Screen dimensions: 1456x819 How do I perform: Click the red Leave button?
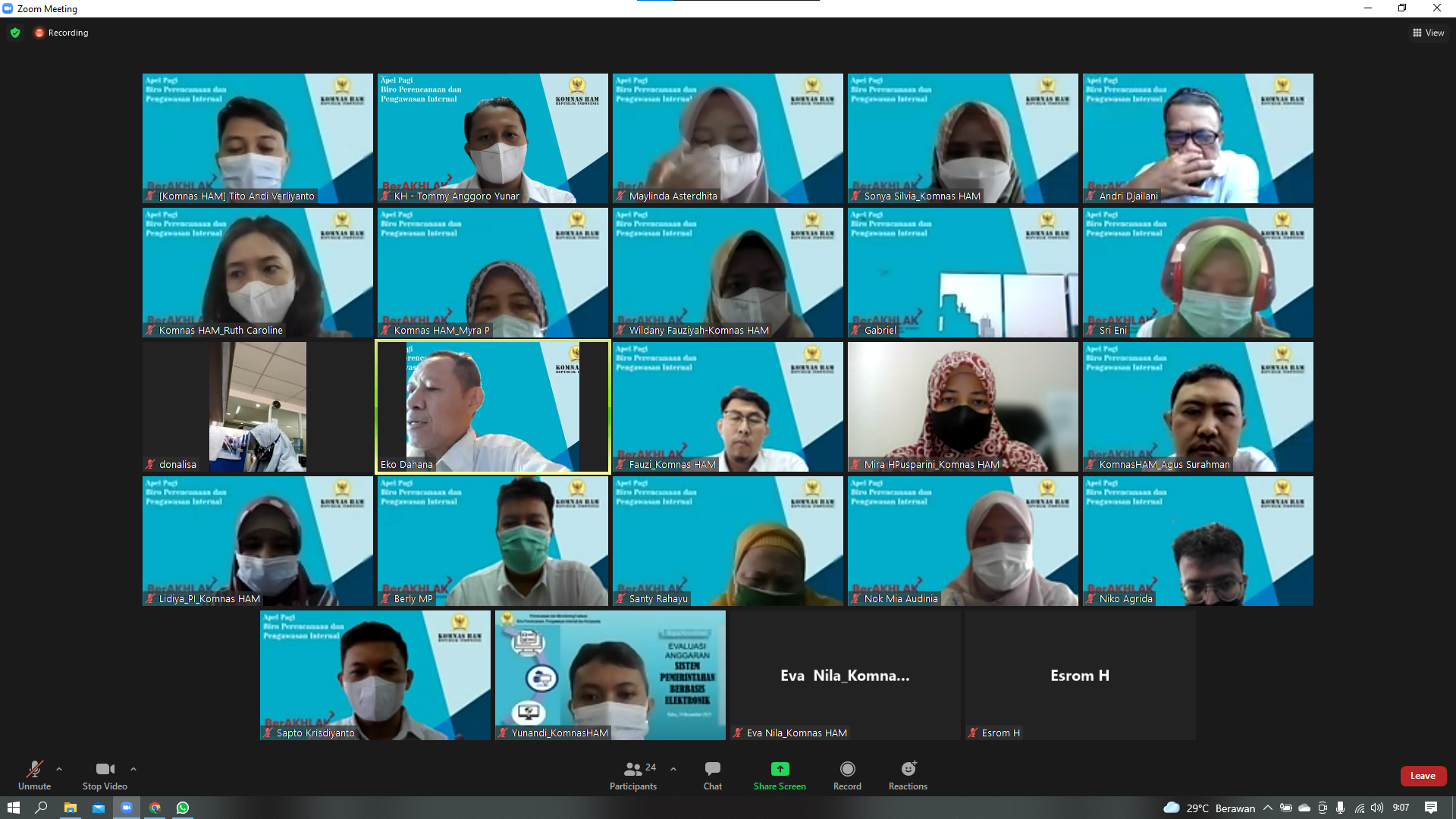[x=1423, y=776]
